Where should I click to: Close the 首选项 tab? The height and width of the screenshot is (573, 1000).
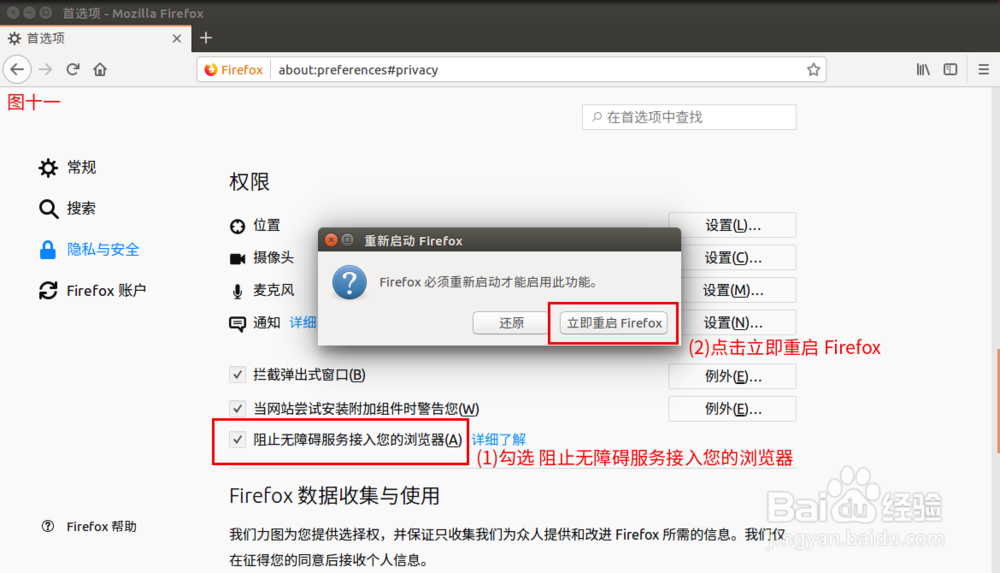point(177,38)
